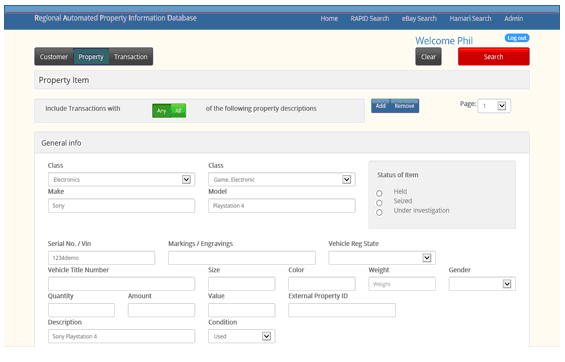Click the Vehicle Title Number field
Screen dimensions: 565x362
point(121,284)
